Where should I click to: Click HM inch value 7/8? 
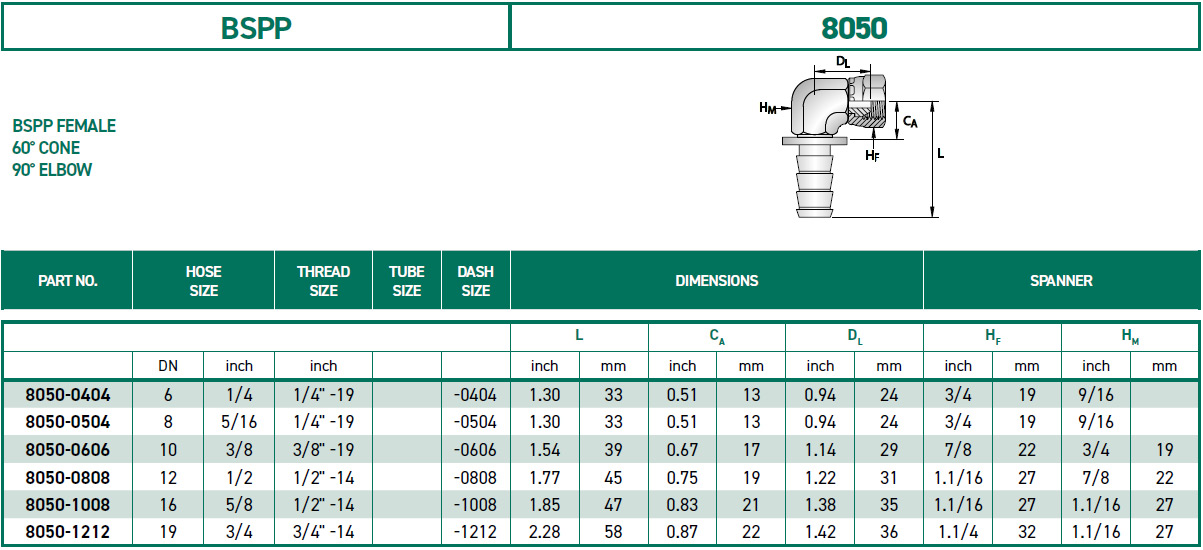1096,477
